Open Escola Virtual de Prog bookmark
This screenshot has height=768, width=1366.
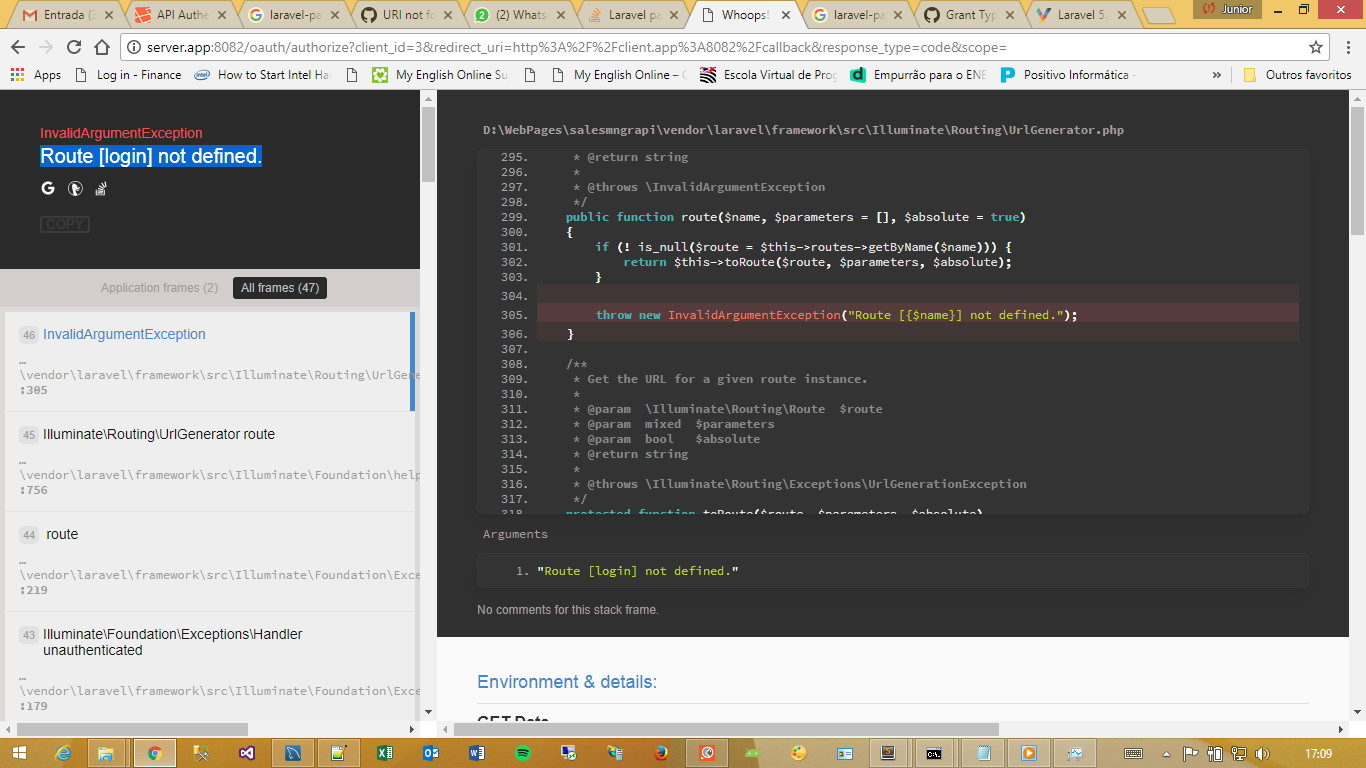(769, 75)
